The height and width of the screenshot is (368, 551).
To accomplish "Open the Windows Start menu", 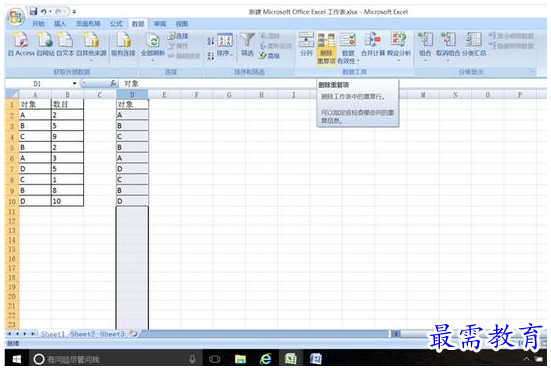I will click(x=16, y=359).
